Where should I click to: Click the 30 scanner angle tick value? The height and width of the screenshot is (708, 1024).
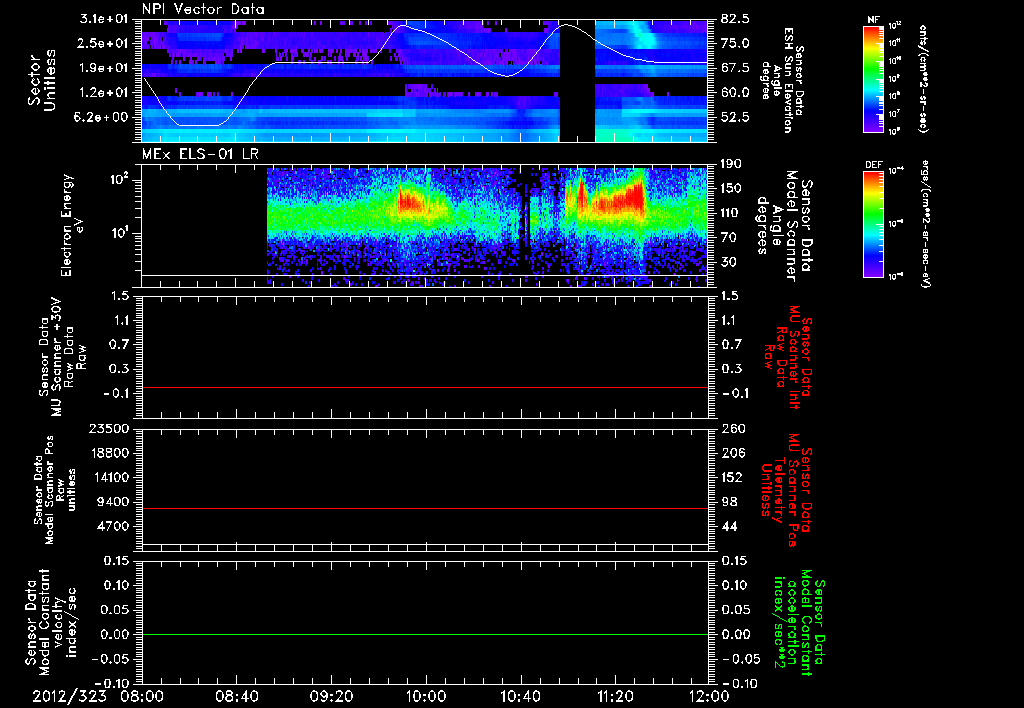click(730, 262)
